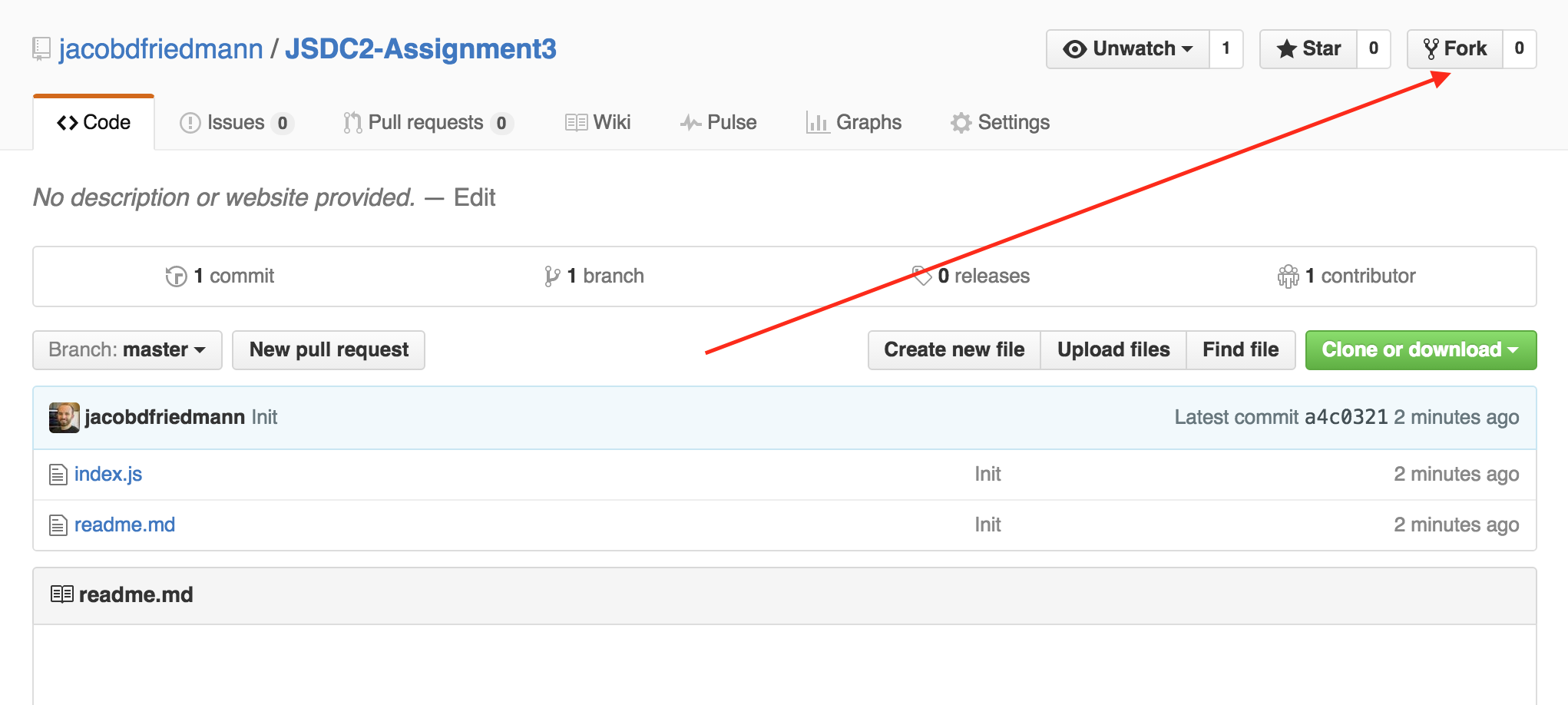The width and height of the screenshot is (1568, 705).
Task: View forks count 0
Action: click(1520, 49)
